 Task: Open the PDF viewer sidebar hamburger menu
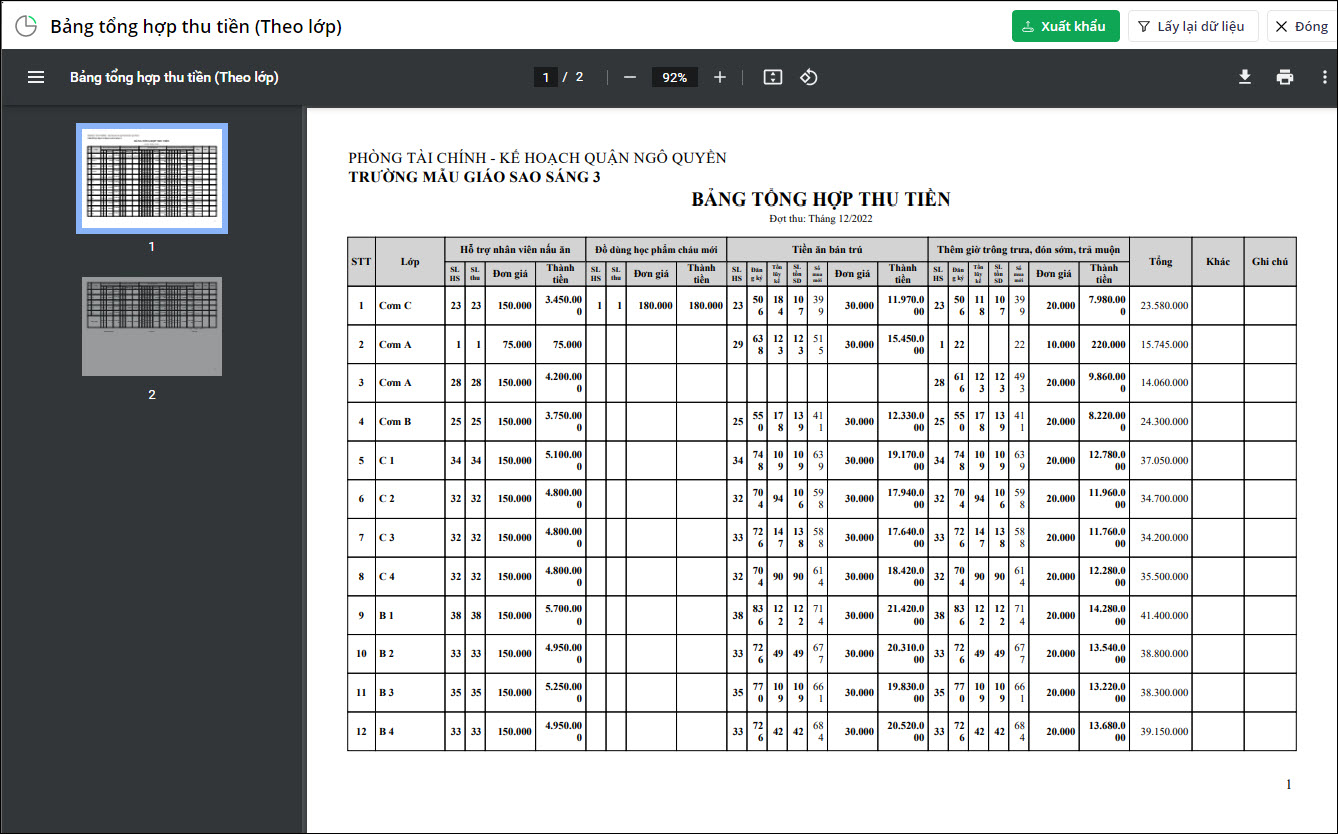point(36,77)
